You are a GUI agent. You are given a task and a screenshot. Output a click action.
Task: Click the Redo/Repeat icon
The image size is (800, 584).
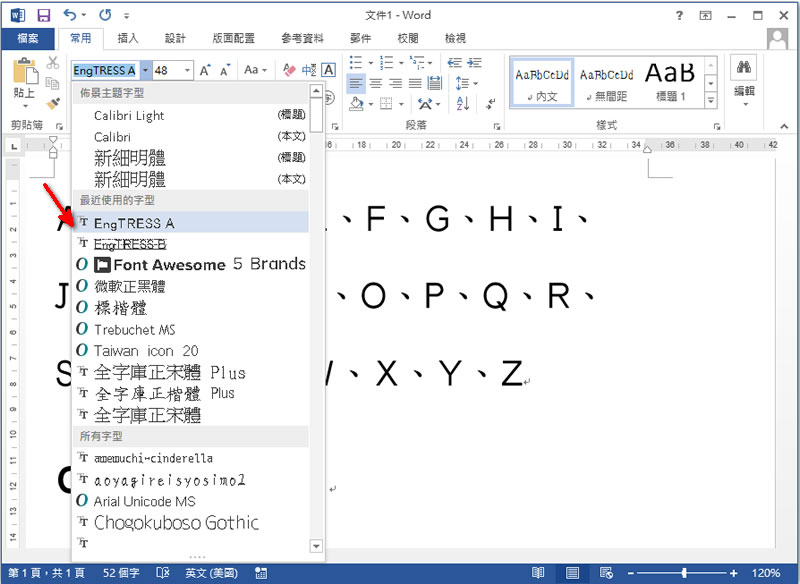(105, 15)
